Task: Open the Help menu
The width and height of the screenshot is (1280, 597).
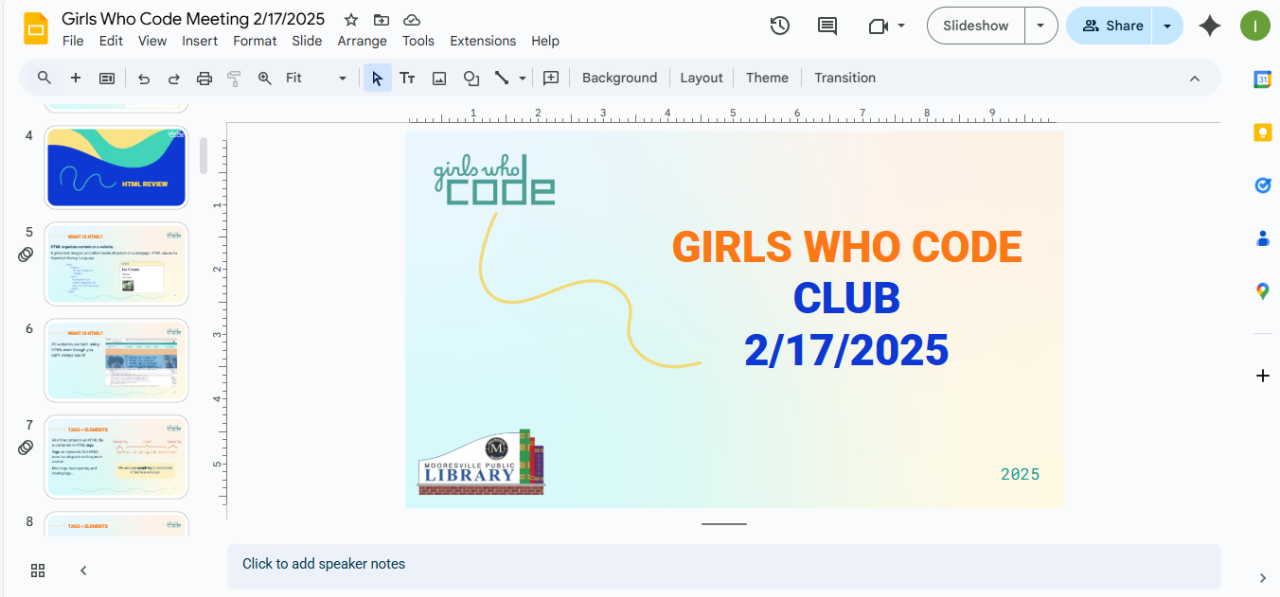Action: pos(545,41)
